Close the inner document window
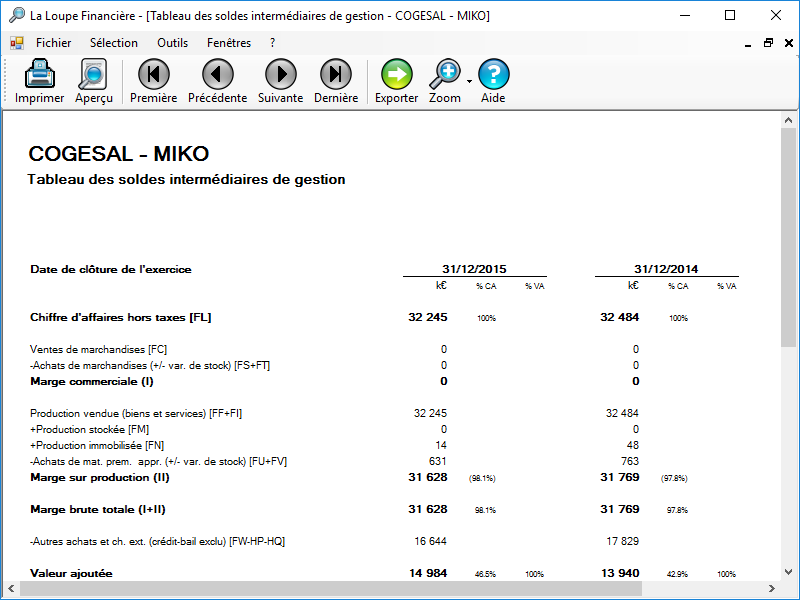This screenshot has height=600, width=800. coord(789,43)
